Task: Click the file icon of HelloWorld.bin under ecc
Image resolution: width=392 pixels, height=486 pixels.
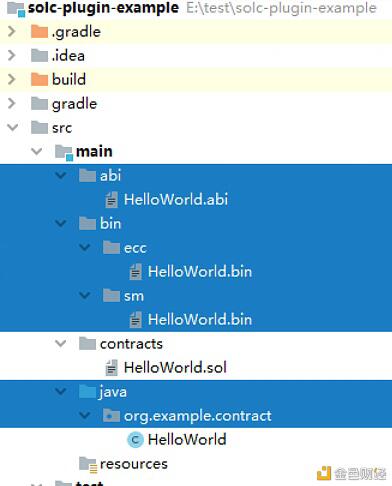Action: [x=136, y=272]
